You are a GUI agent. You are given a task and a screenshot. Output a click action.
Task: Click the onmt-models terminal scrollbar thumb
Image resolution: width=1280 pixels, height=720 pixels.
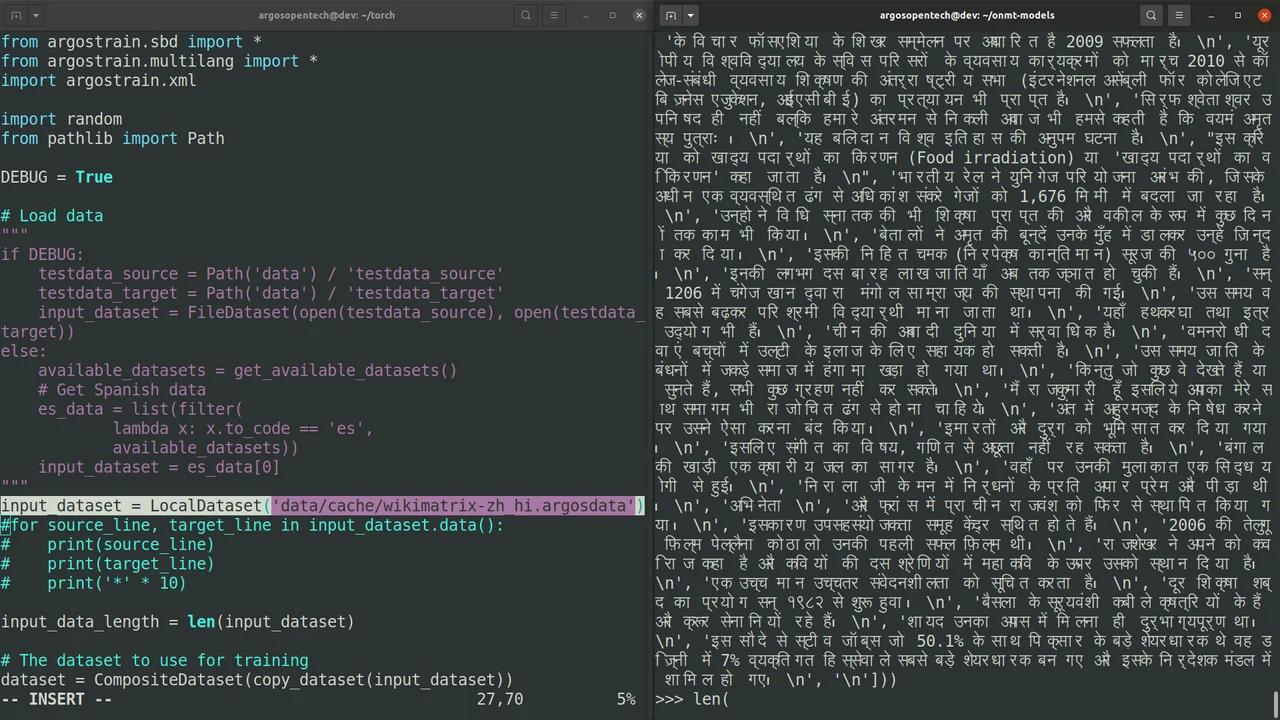coord(1275,703)
